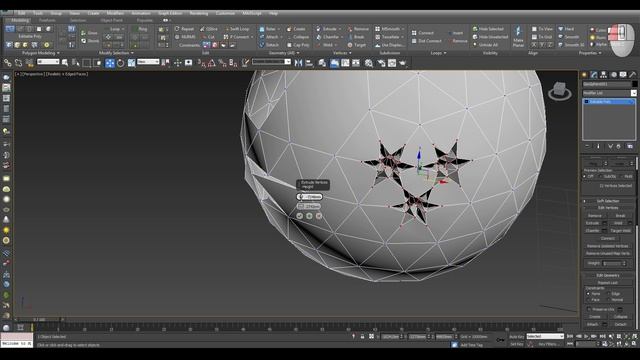Switch to the Freeform ribbon tab
This screenshot has width=640, height=360.
tap(47, 20)
